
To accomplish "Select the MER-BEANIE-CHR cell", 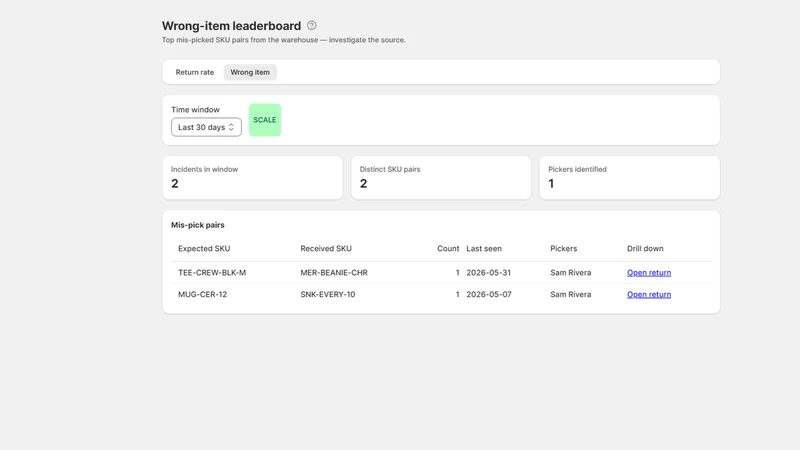I will click(334, 272).
